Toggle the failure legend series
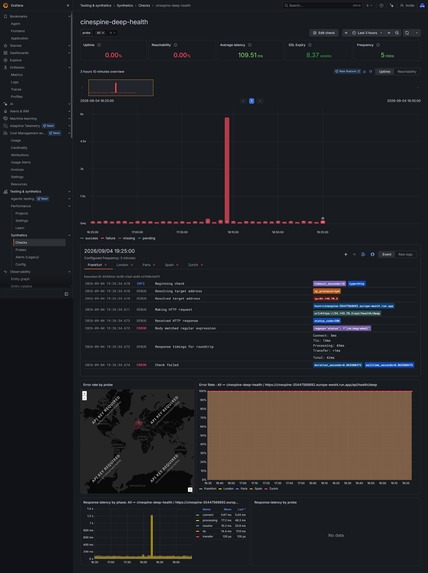 click(108, 238)
